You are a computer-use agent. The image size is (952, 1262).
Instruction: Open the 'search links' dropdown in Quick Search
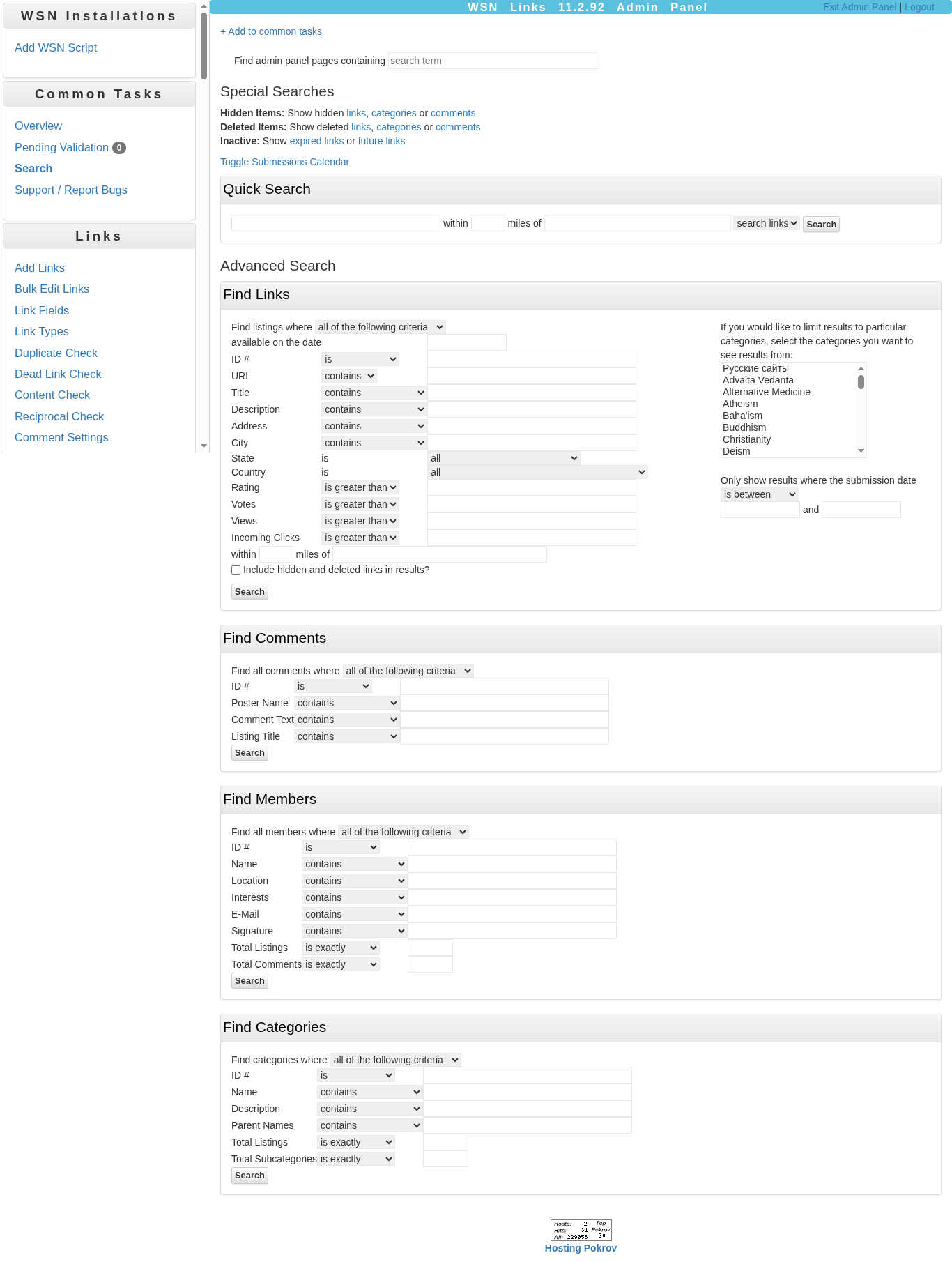pyautogui.click(x=767, y=224)
